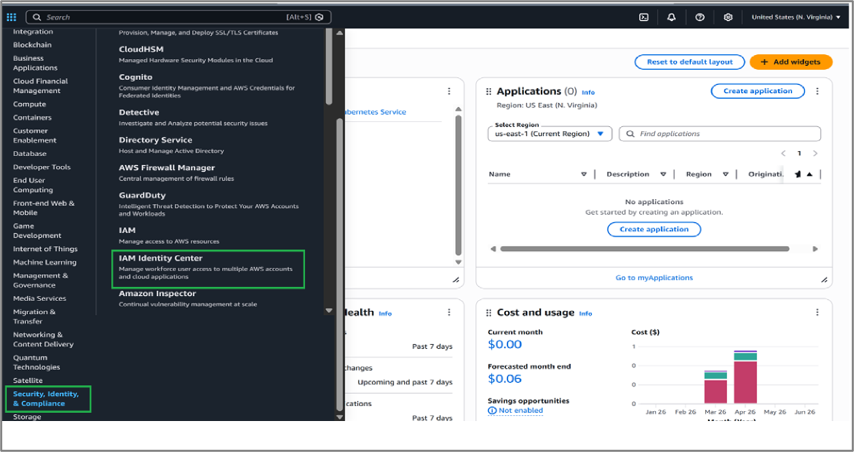Click the Apr 26 cost bar
Image resolution: width=854 pixels, height=452 pixels.
coord(745,377)
